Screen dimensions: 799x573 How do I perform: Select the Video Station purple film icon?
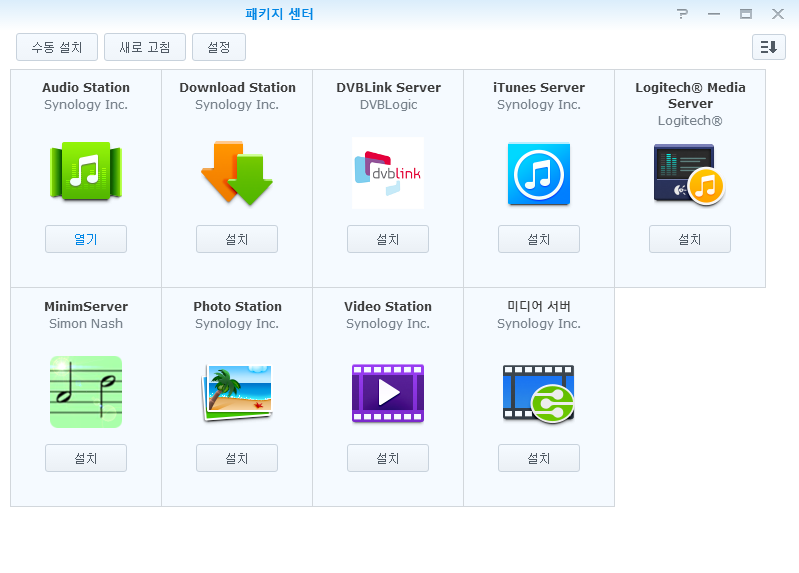click(388, 392)
